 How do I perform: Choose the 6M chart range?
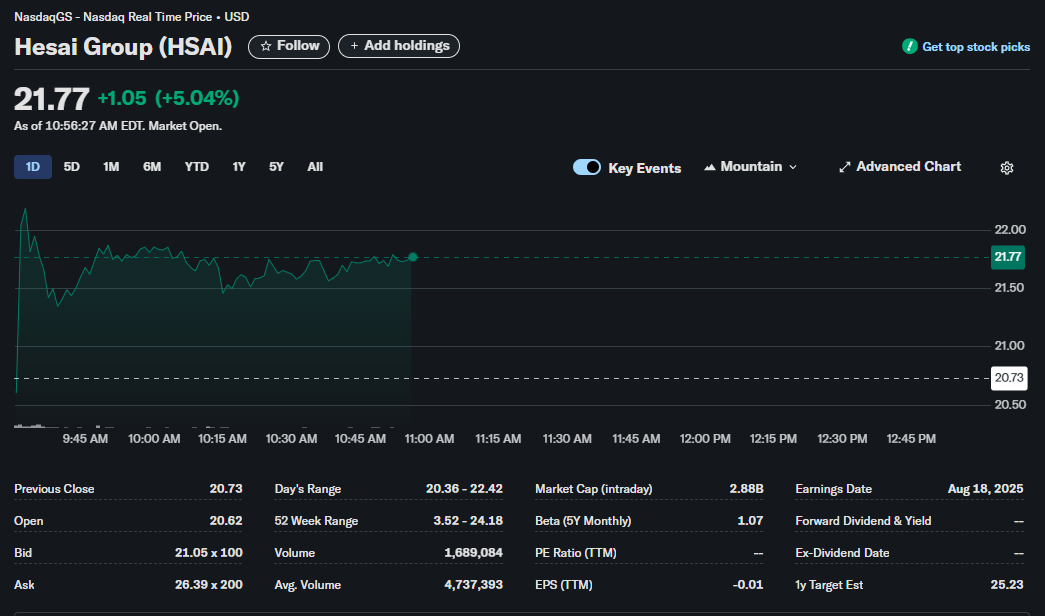pos(152,167)
